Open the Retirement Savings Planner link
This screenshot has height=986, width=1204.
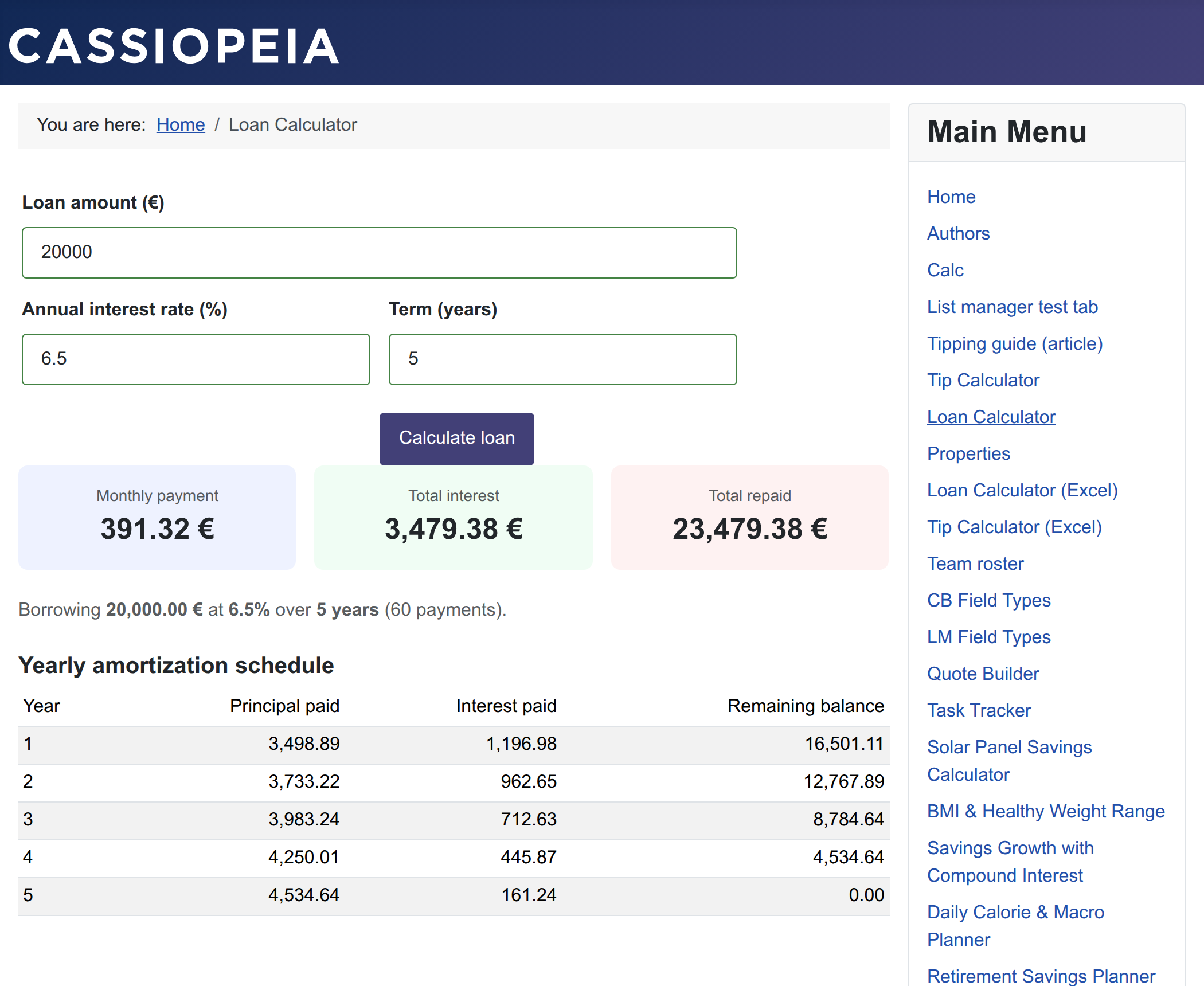click(x=1041, y=976)
